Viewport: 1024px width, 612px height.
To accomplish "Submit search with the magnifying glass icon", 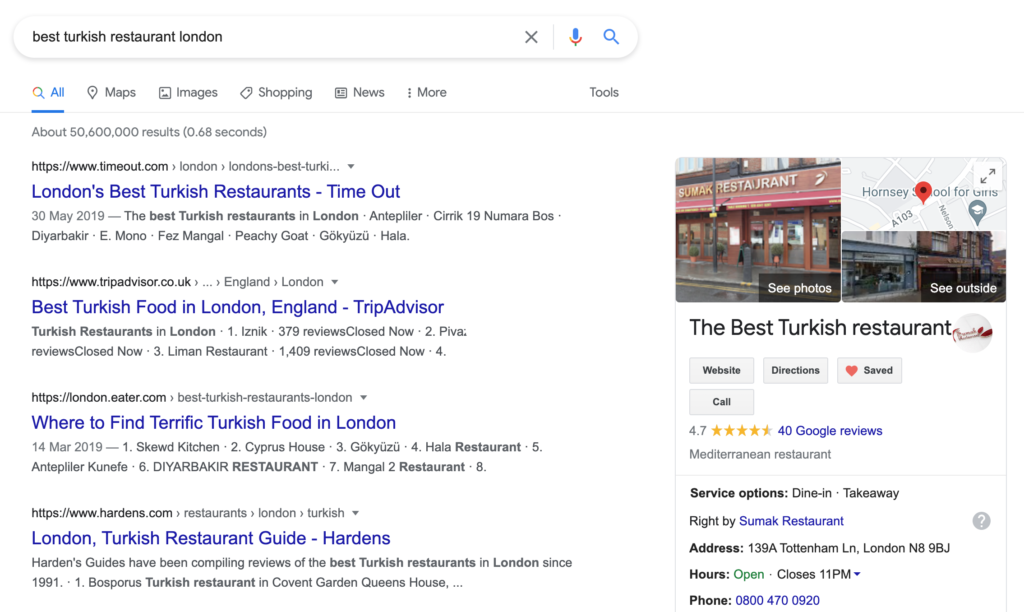I will click(611, 37).
